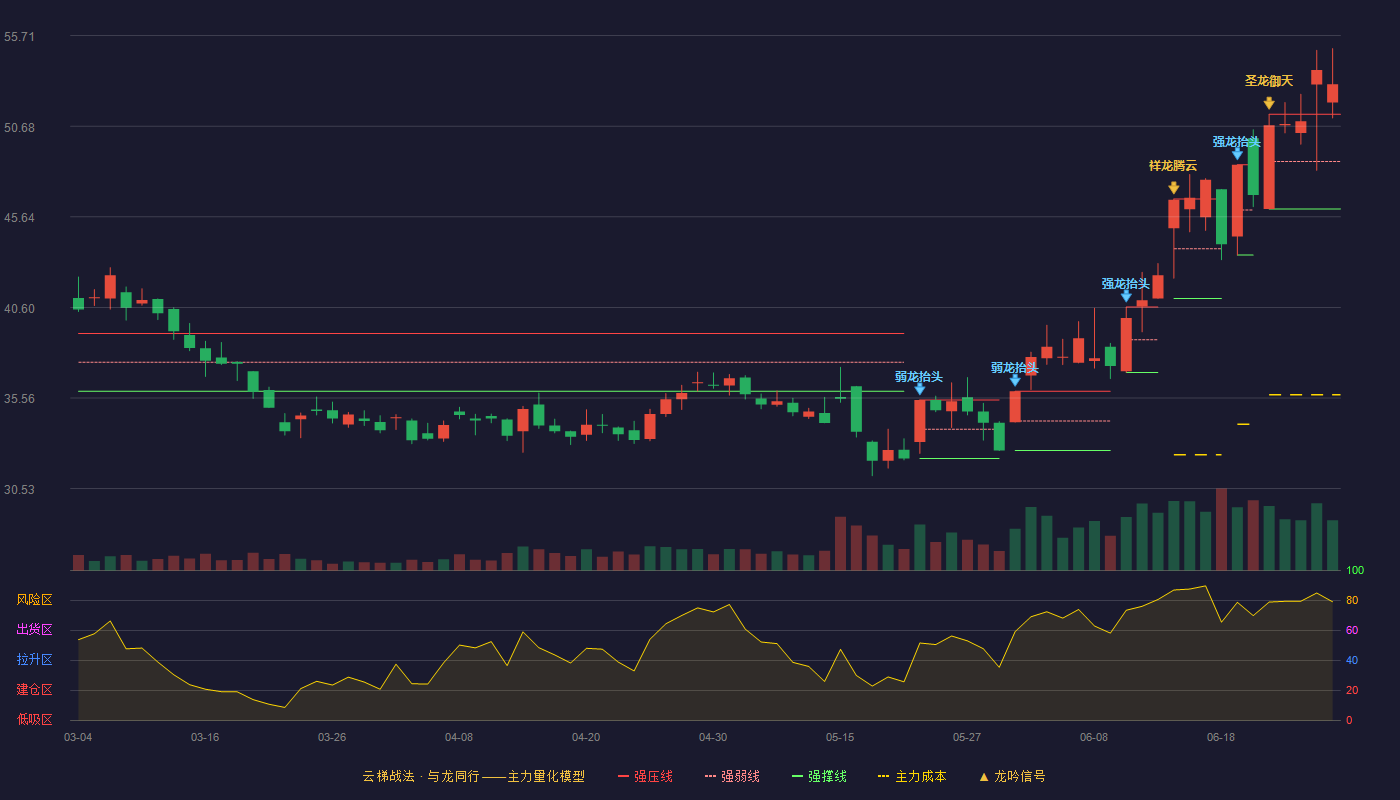Select the 拉升区 zone label

click(35, 660)
